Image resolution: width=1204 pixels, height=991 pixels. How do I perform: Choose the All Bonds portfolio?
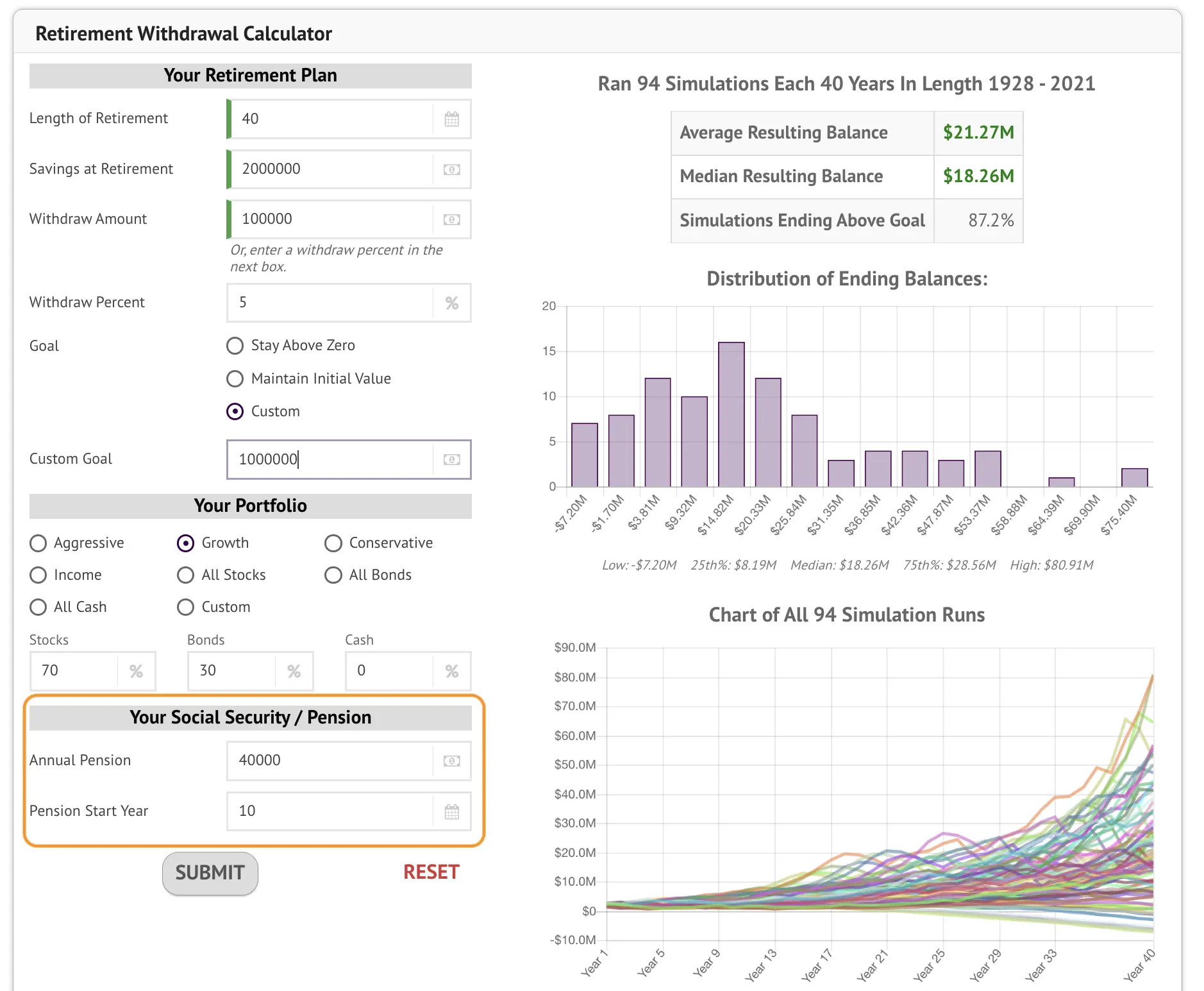(333, 575)
